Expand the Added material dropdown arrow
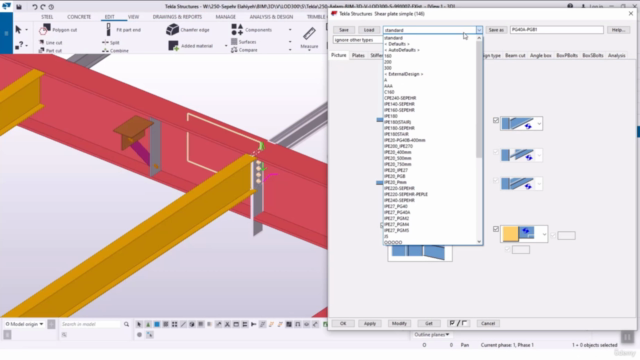Image resolution: width=640 pixels, height=360 pixels. pyautogui.click(x=226, y=46)
